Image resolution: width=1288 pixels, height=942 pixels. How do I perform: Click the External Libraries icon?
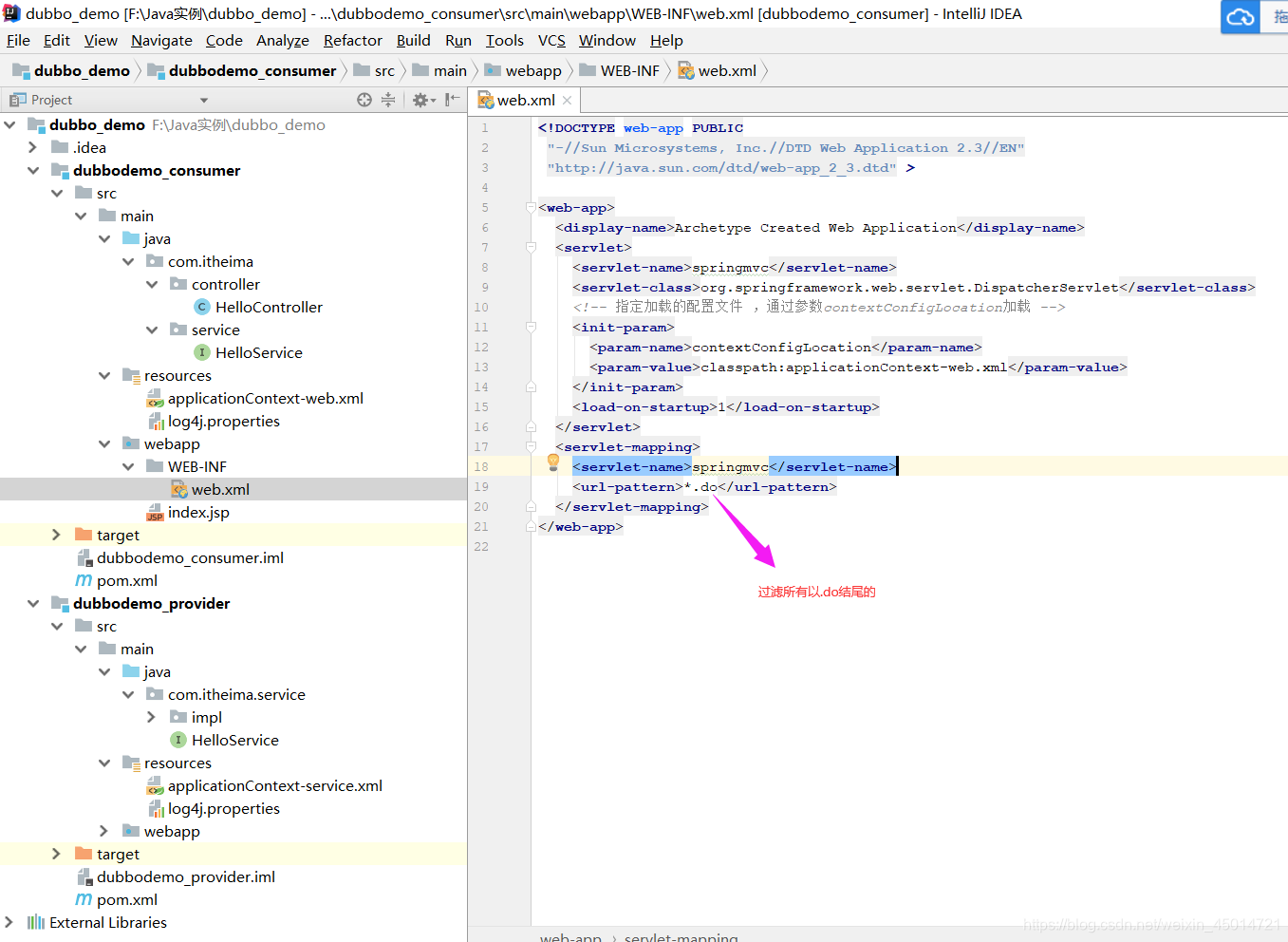36,922
